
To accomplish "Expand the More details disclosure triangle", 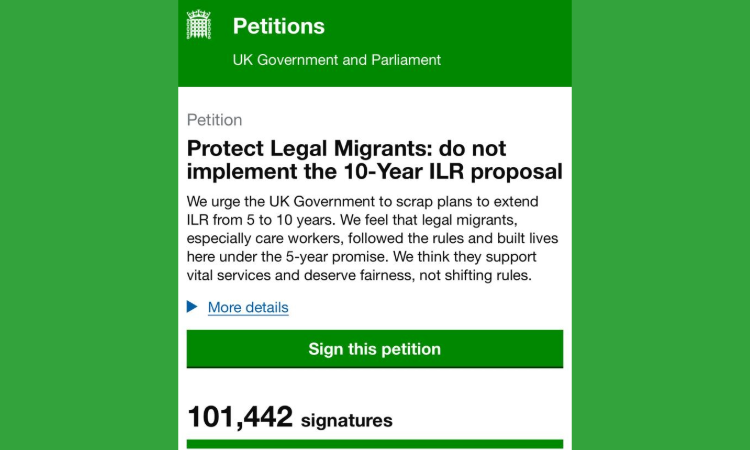I will (192, 307).
